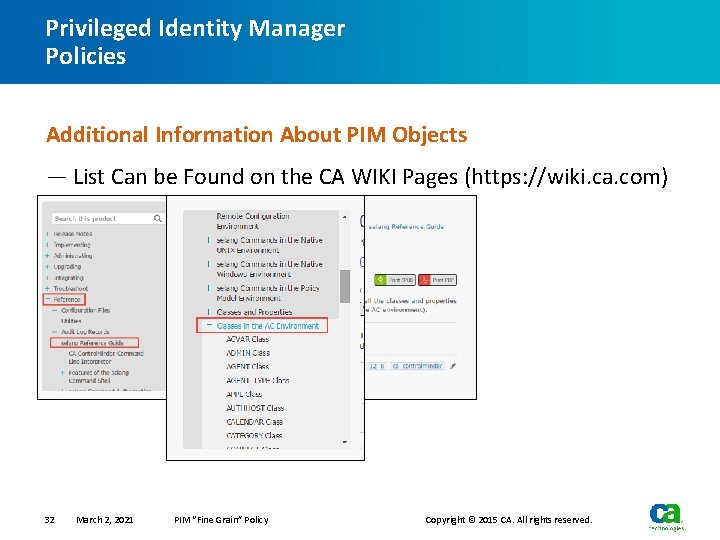Expand the Release Notes tree item
This screenshot has height=540, width=720.
47,234
